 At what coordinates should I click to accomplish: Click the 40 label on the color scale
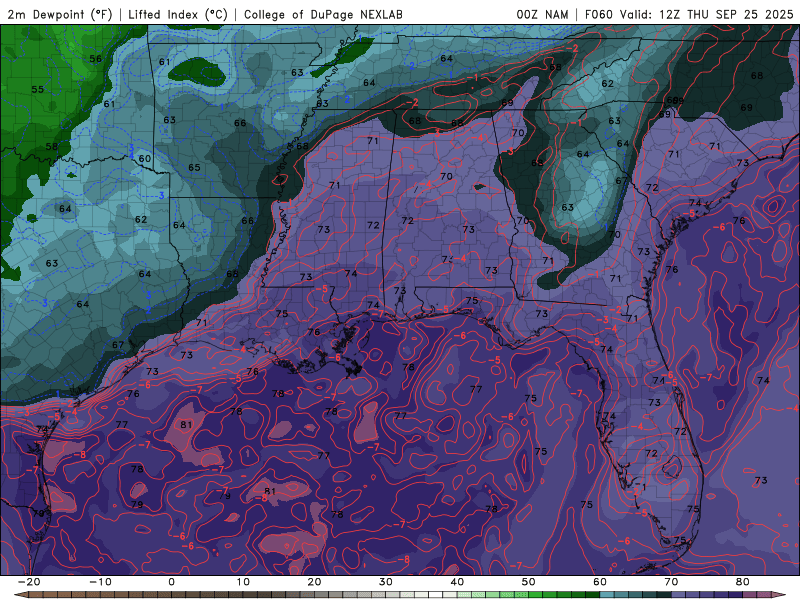point(457,582)
